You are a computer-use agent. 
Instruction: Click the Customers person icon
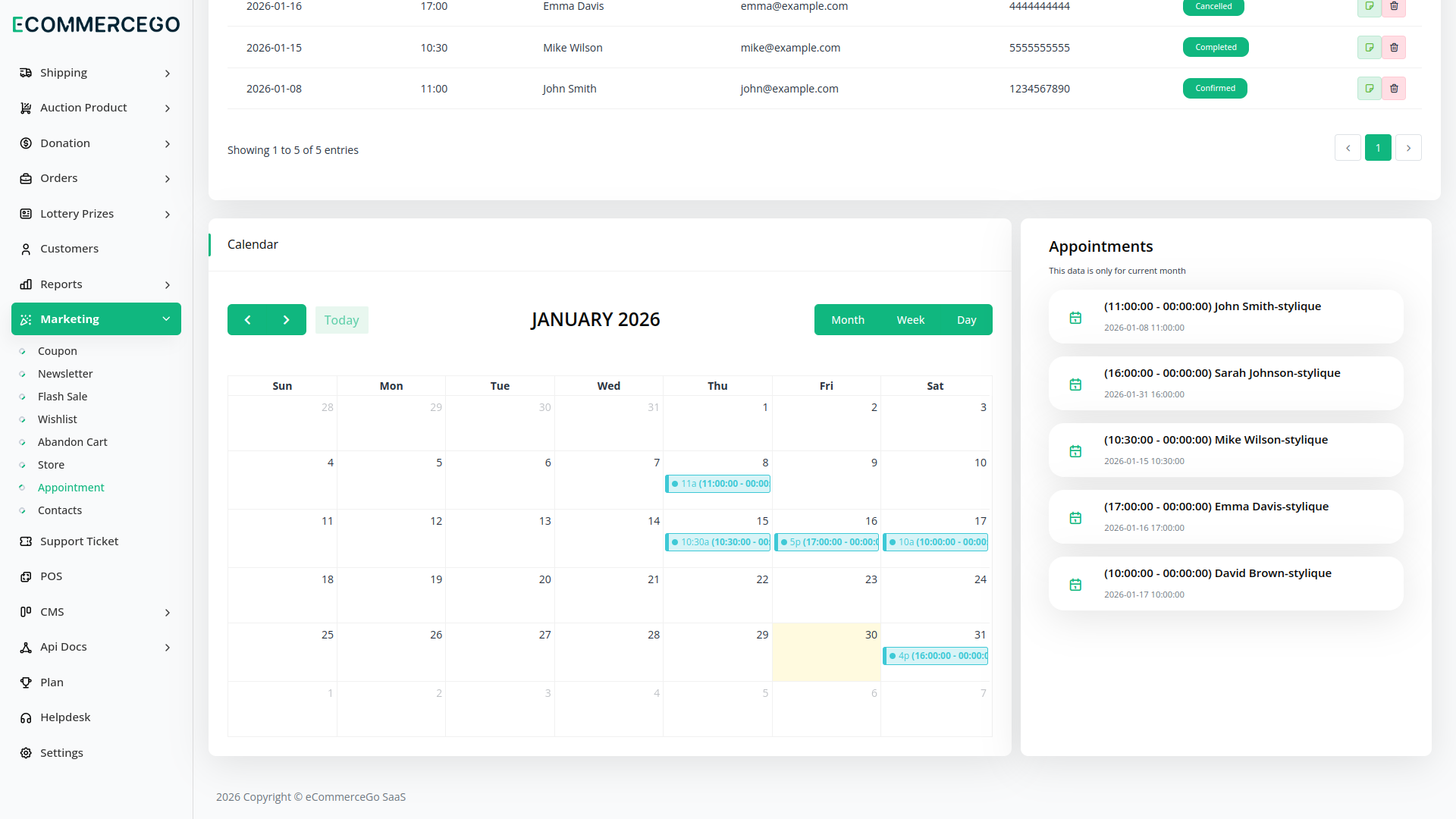[x=26, y=249]
